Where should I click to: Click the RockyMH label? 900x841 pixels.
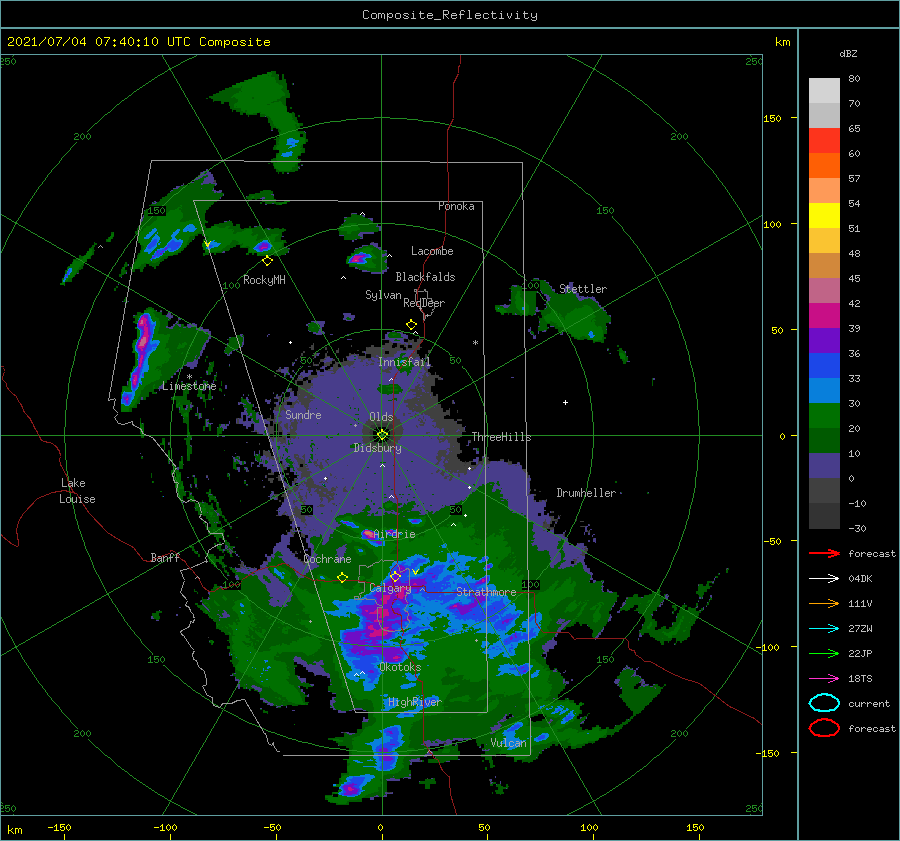pos(265,280)
